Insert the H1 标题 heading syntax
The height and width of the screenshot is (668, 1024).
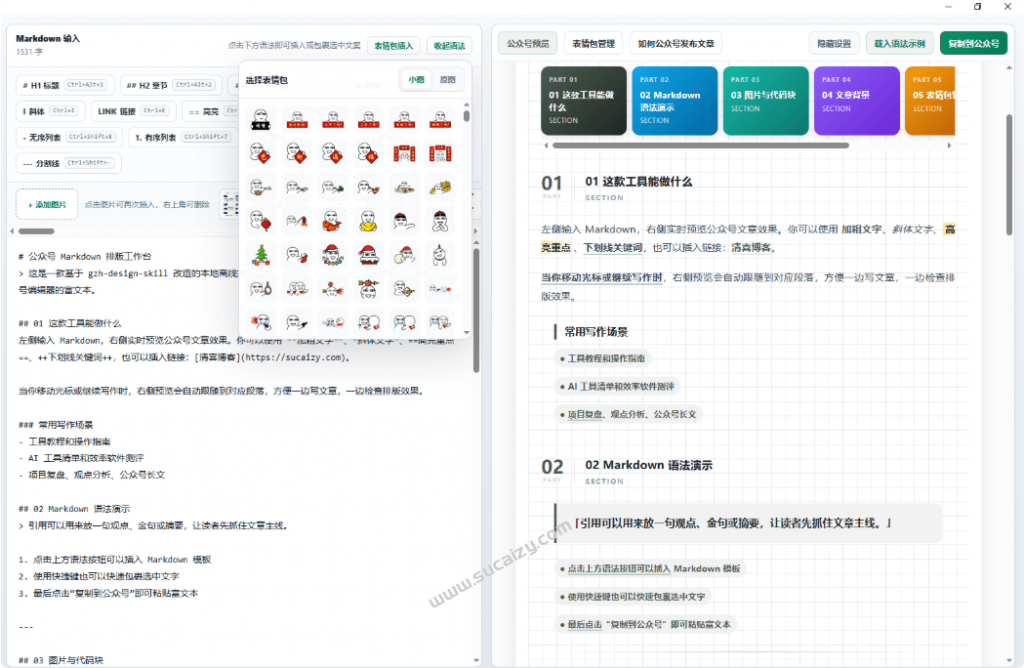point(65,85)
